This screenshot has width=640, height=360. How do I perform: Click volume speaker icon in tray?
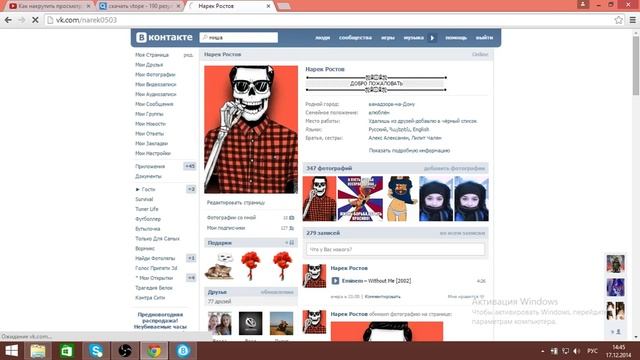click(576, 351)
